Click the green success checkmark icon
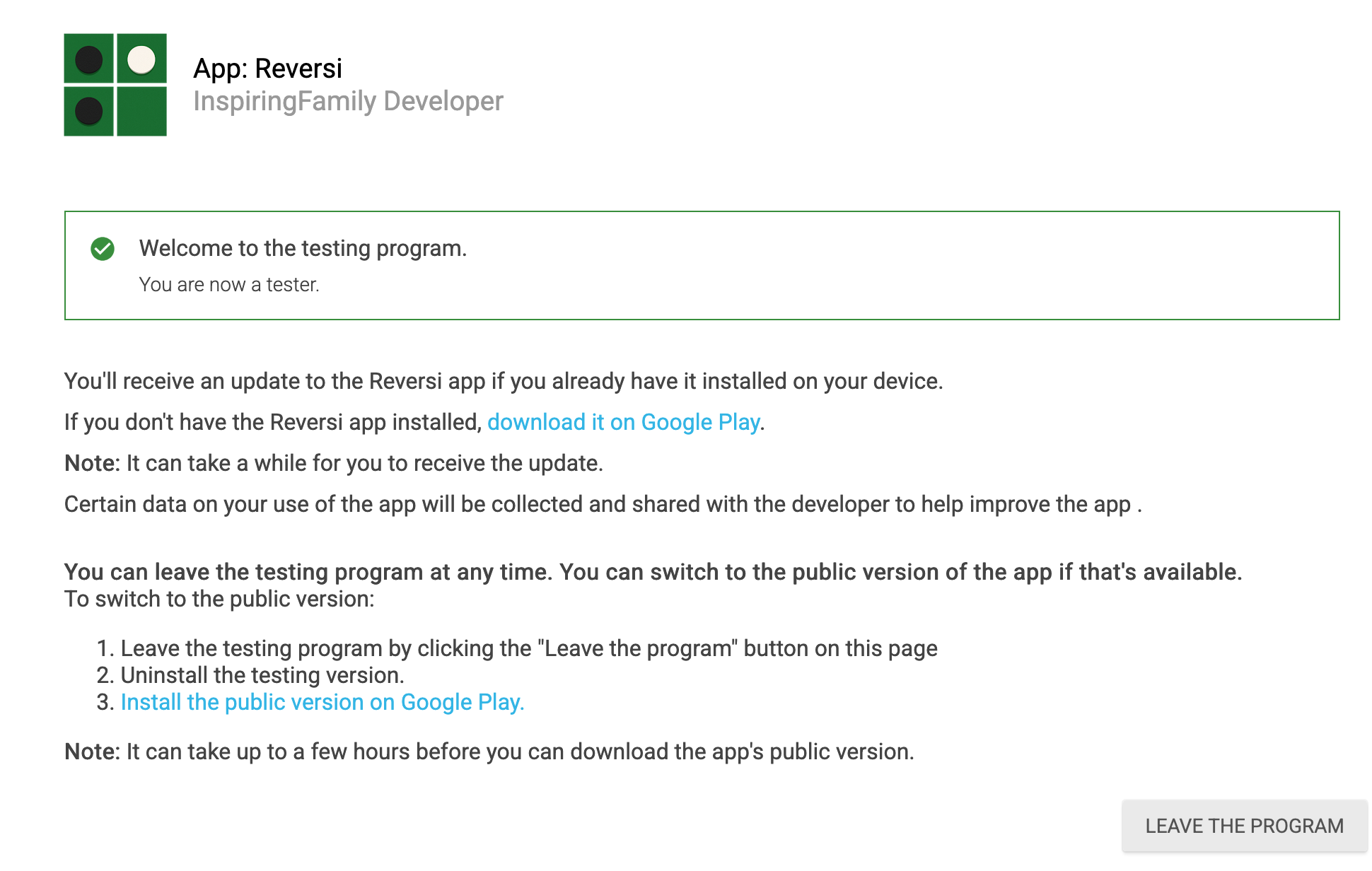 [x=102, y=249]
